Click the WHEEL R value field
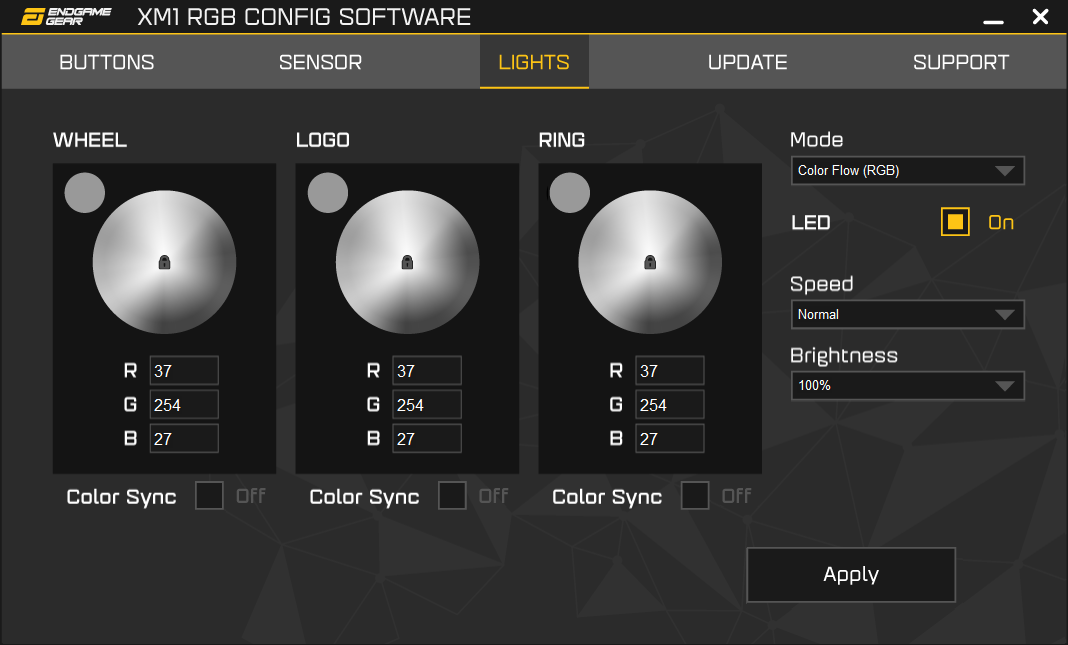The image size is (1068, 645). pyautogui.click(x=184, y=371)
